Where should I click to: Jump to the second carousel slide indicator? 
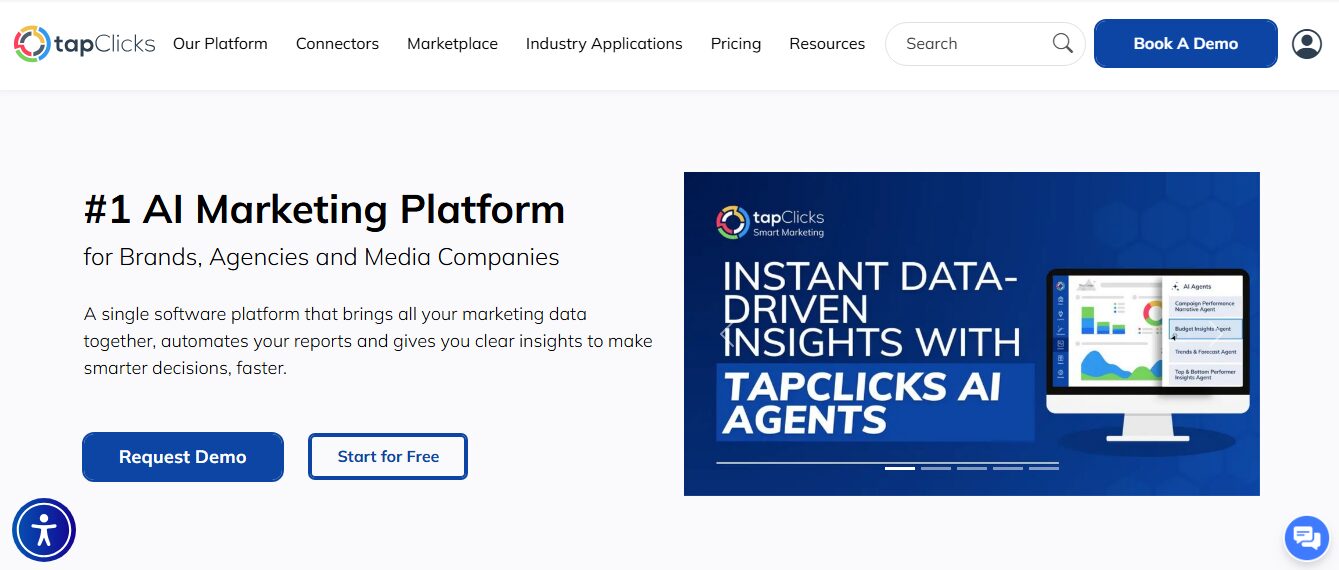(936, 467)
